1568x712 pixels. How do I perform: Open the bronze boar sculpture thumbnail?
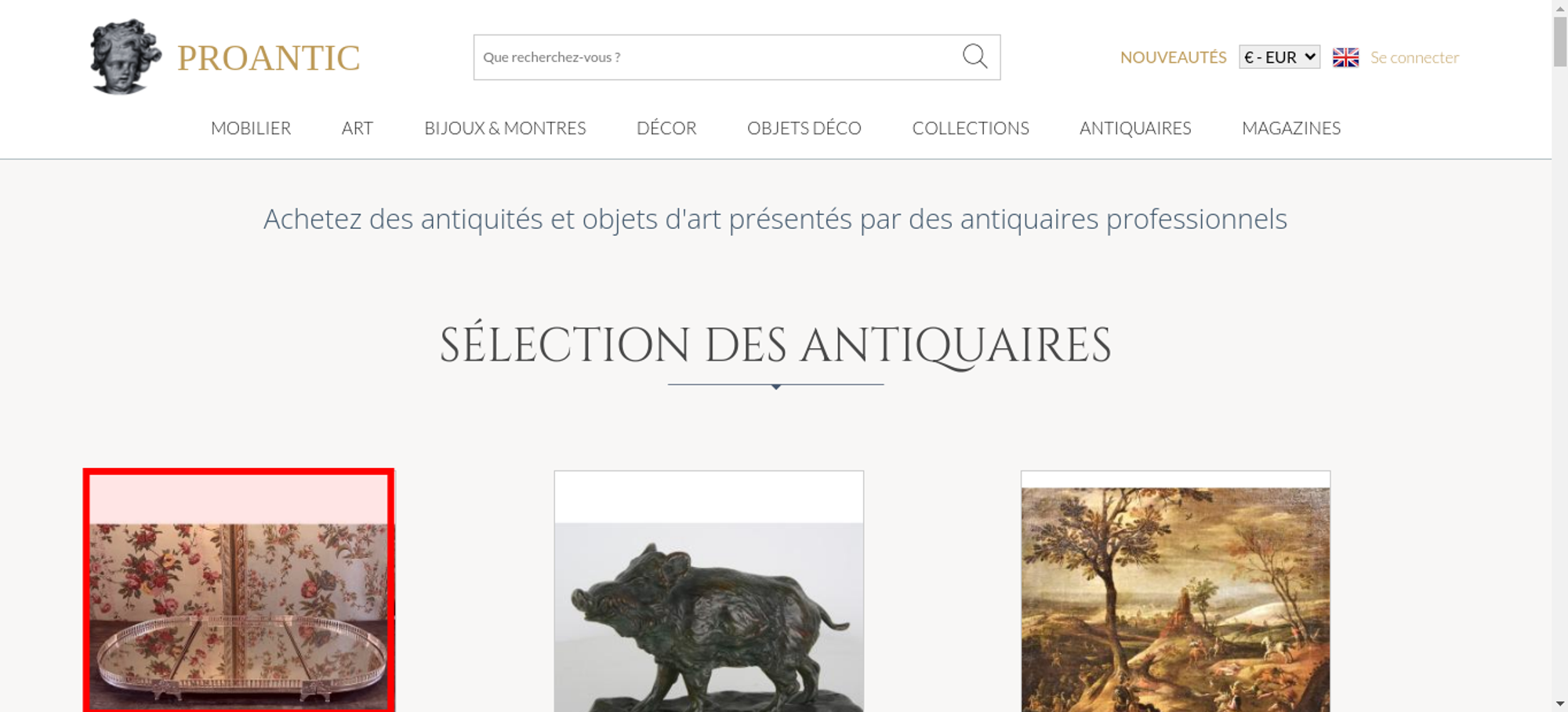click(x=709, y=591)
